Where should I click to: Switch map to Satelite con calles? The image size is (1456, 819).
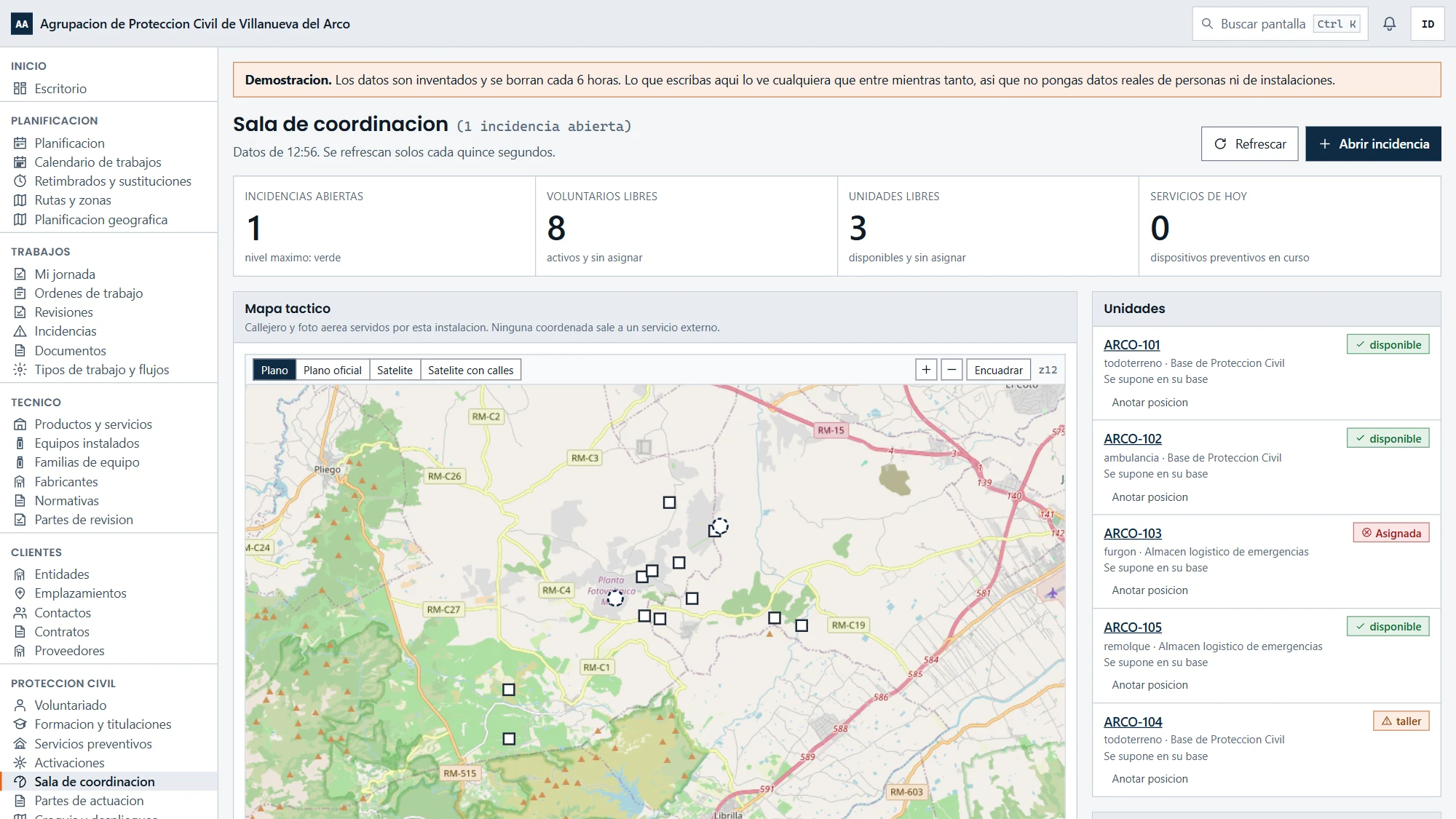(x=470, y=370)
